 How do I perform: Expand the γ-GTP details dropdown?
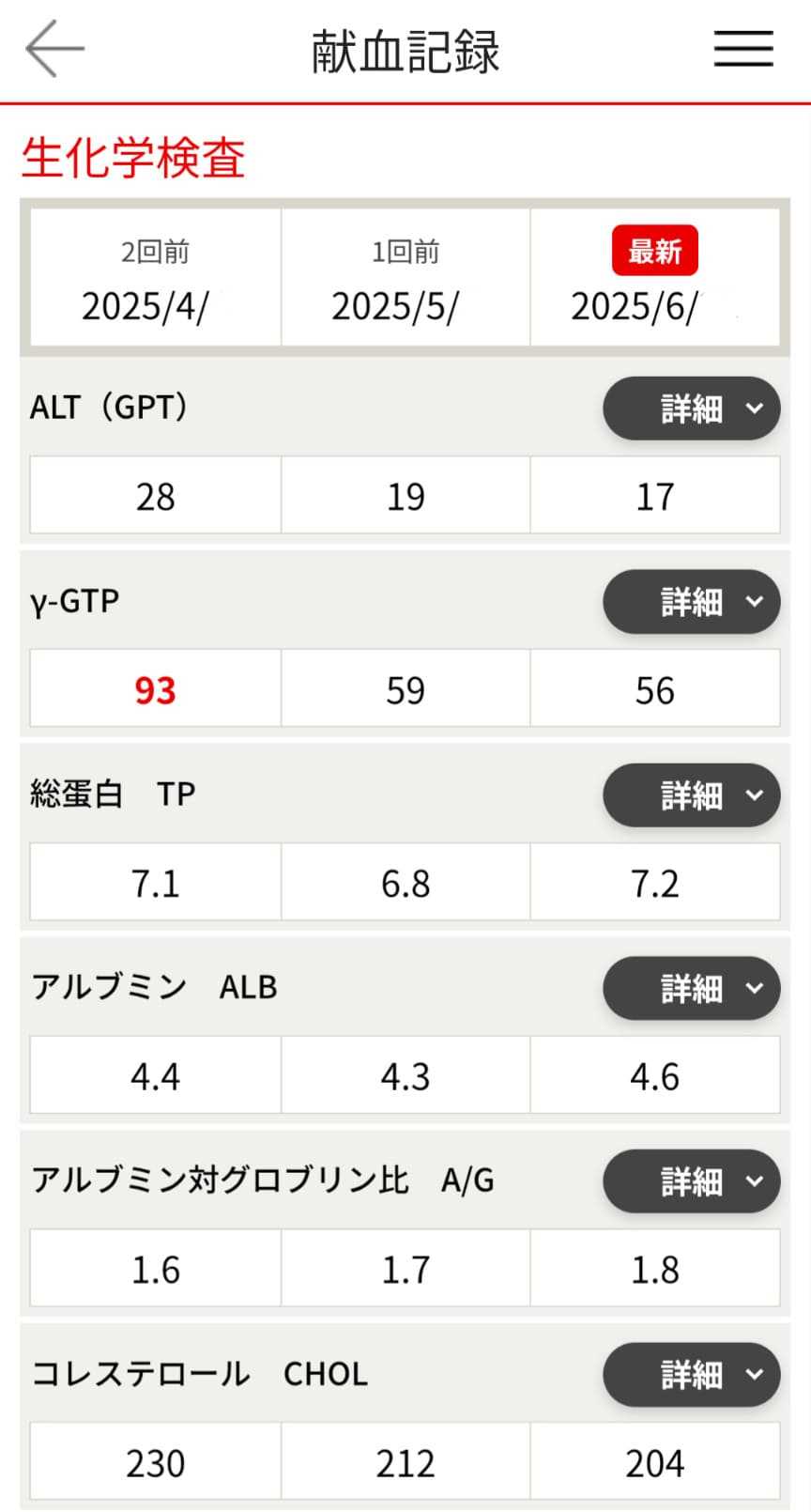click(691, 602)
